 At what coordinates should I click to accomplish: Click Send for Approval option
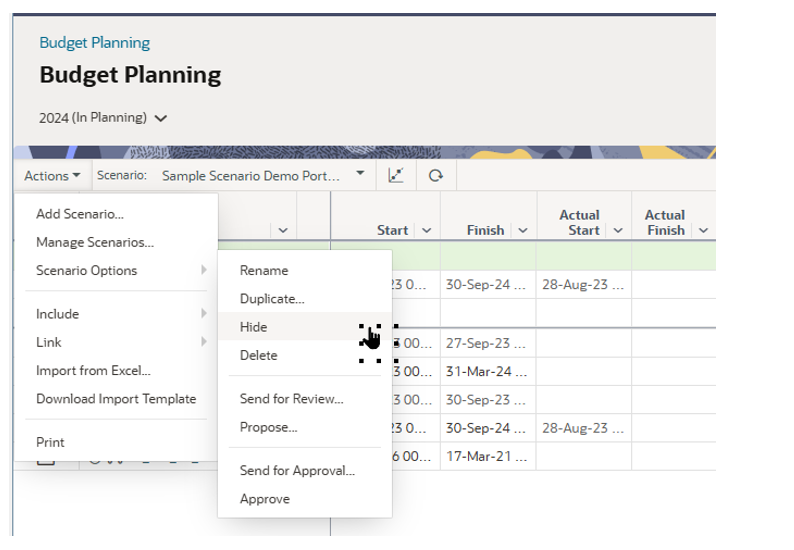(297, 470)
